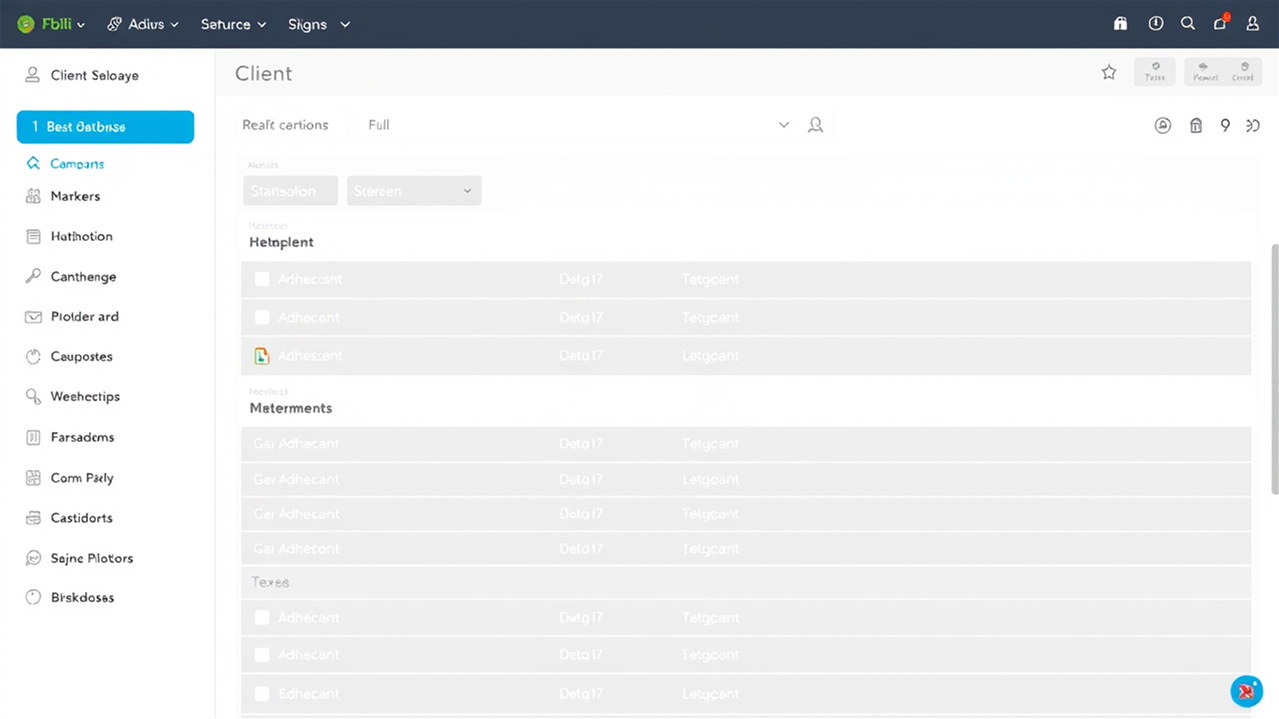Open the Seturce menu
This screenshot has height=719, width=1279.
pos(233,24)
